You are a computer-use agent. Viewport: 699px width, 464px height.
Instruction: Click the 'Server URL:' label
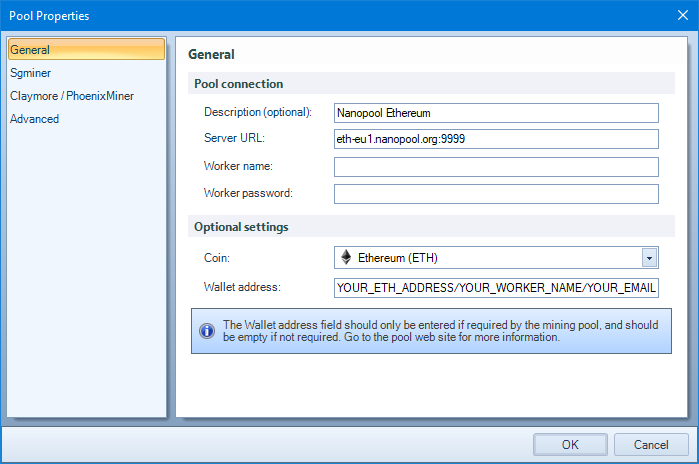234,138
